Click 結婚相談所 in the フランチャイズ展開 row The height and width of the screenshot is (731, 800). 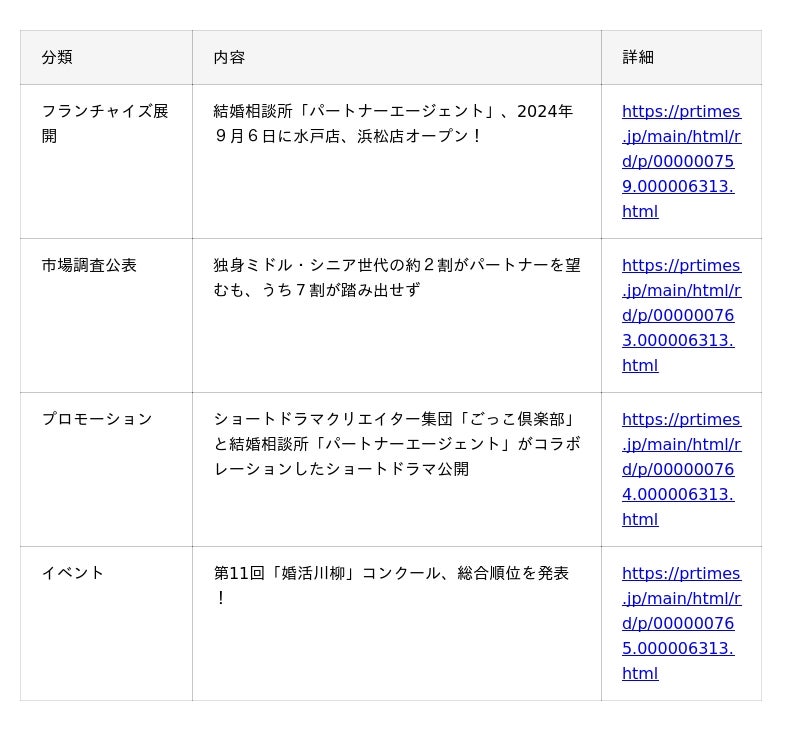[244, 111]
